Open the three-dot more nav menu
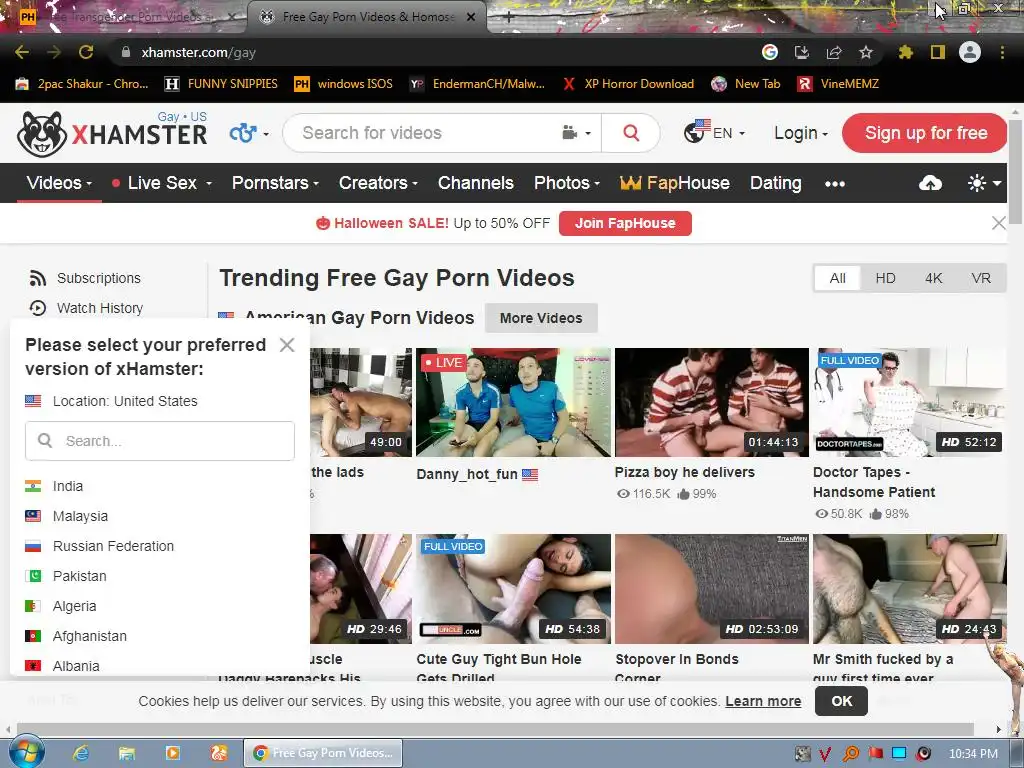 [x=835, y=184]
